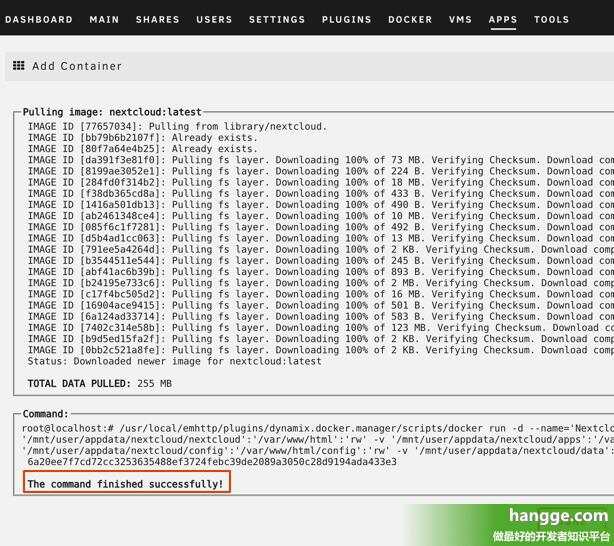614x546 pixels.
Task: Select the Apps tab
Action: 503,19
